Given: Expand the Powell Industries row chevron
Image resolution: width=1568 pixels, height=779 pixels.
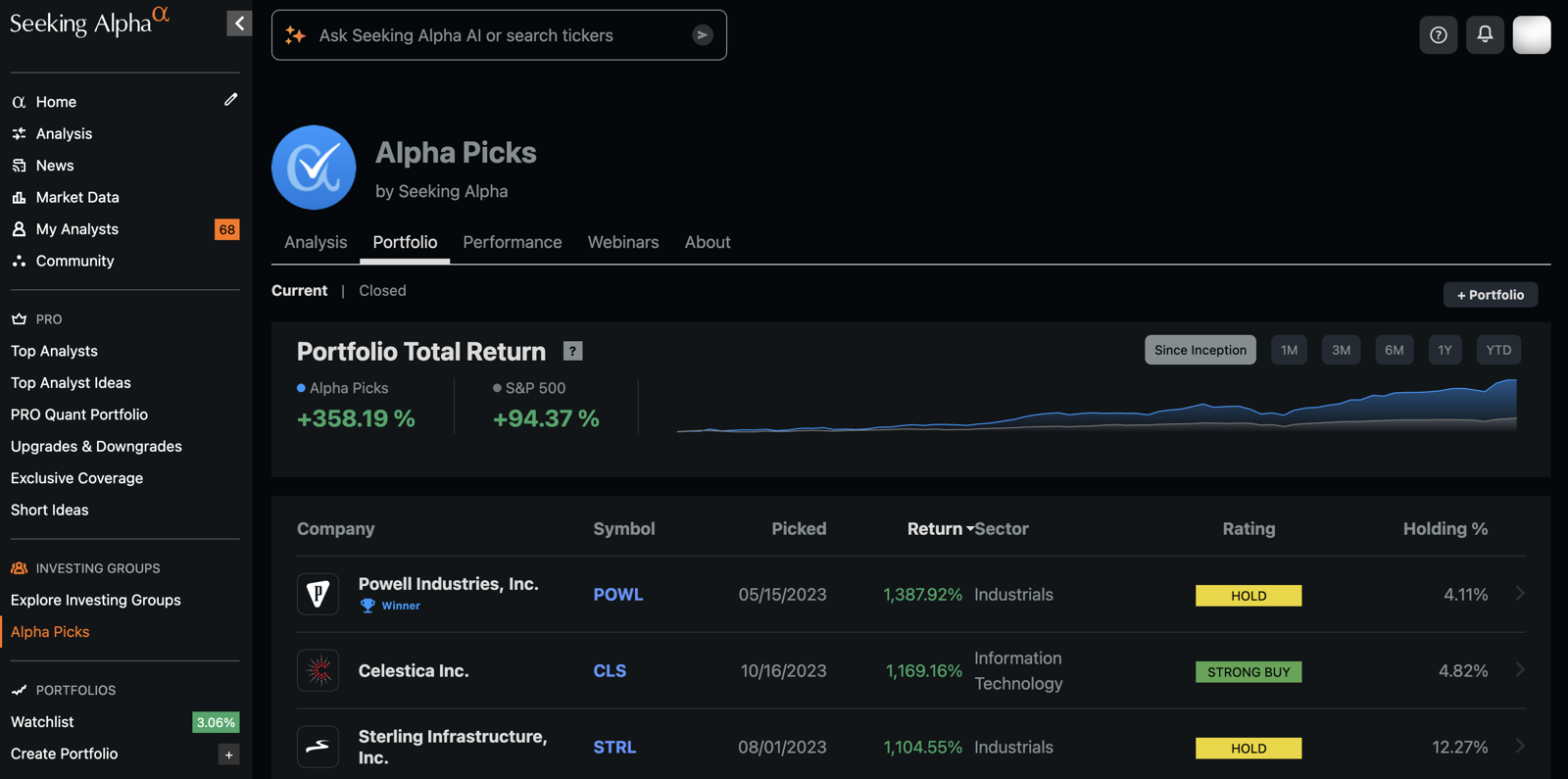Looking at the screenshot, I should tap(1520, 593).
